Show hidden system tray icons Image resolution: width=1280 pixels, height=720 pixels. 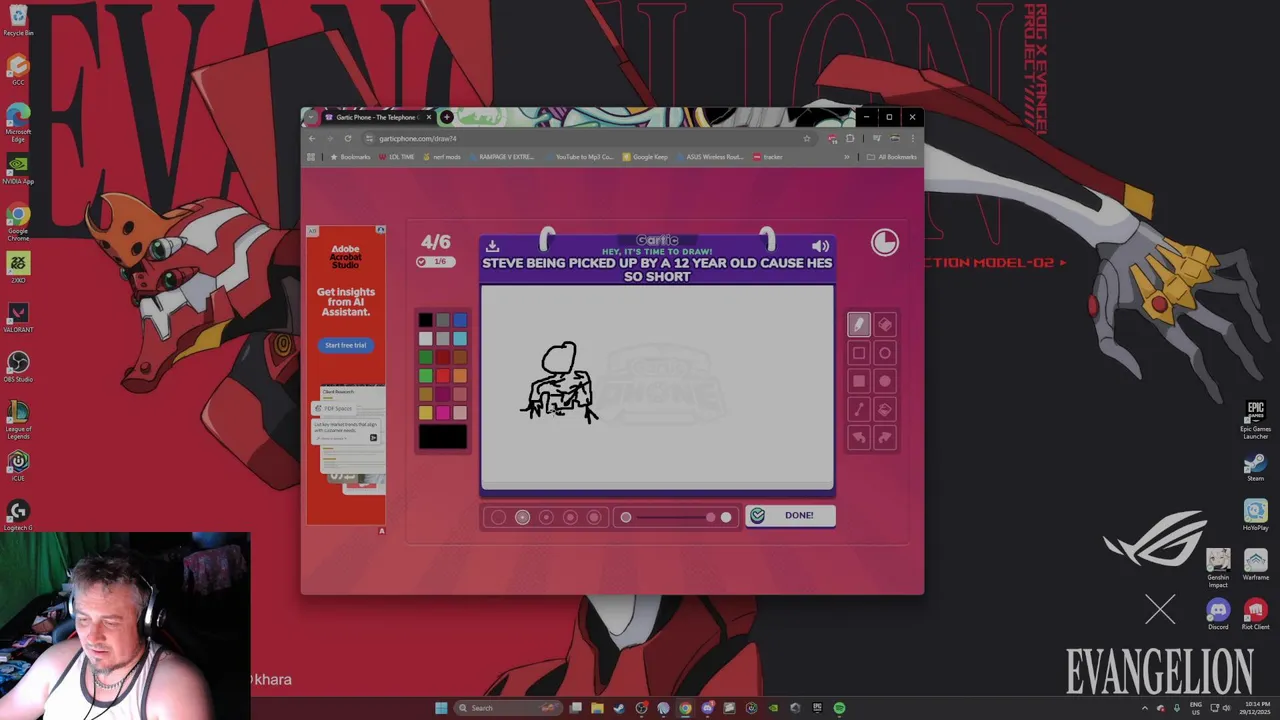(x=1147, y=708)
